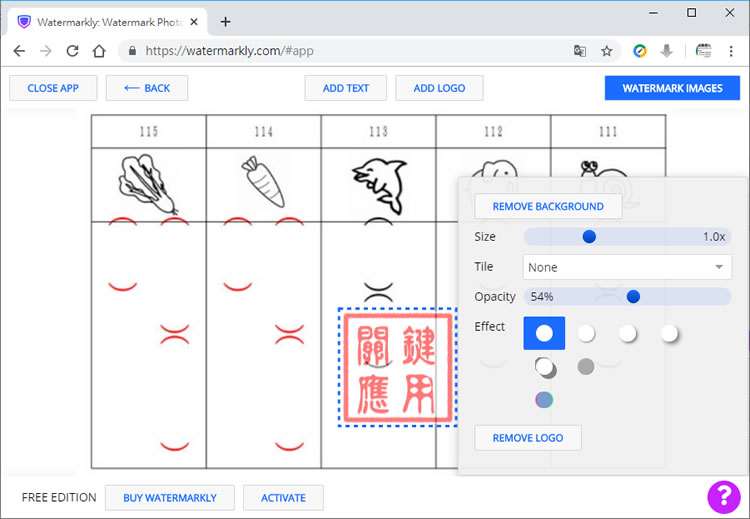Pick the fourth strong shadow effect circle
This screenshot has height=519, width=750.
669,333
